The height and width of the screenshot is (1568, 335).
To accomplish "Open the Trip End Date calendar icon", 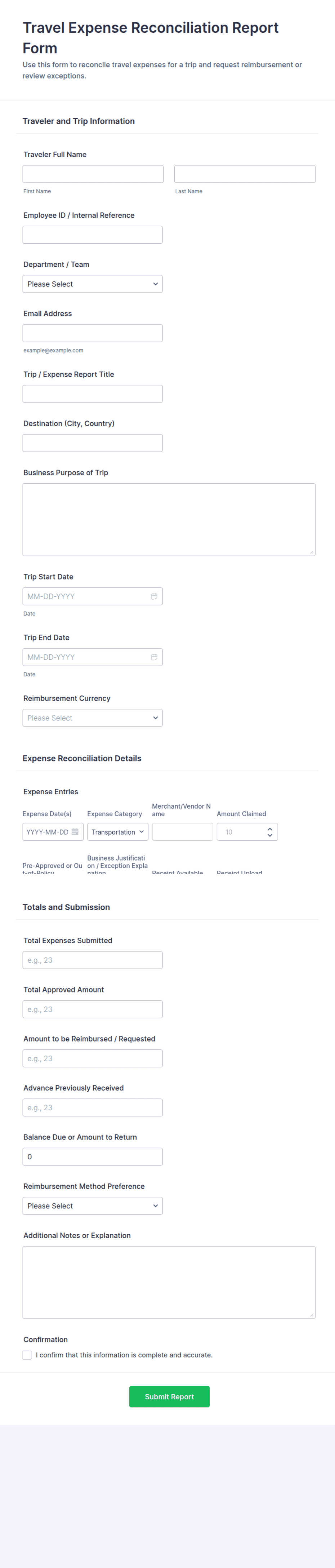I will pyautogui.click(x=154, y=657).
